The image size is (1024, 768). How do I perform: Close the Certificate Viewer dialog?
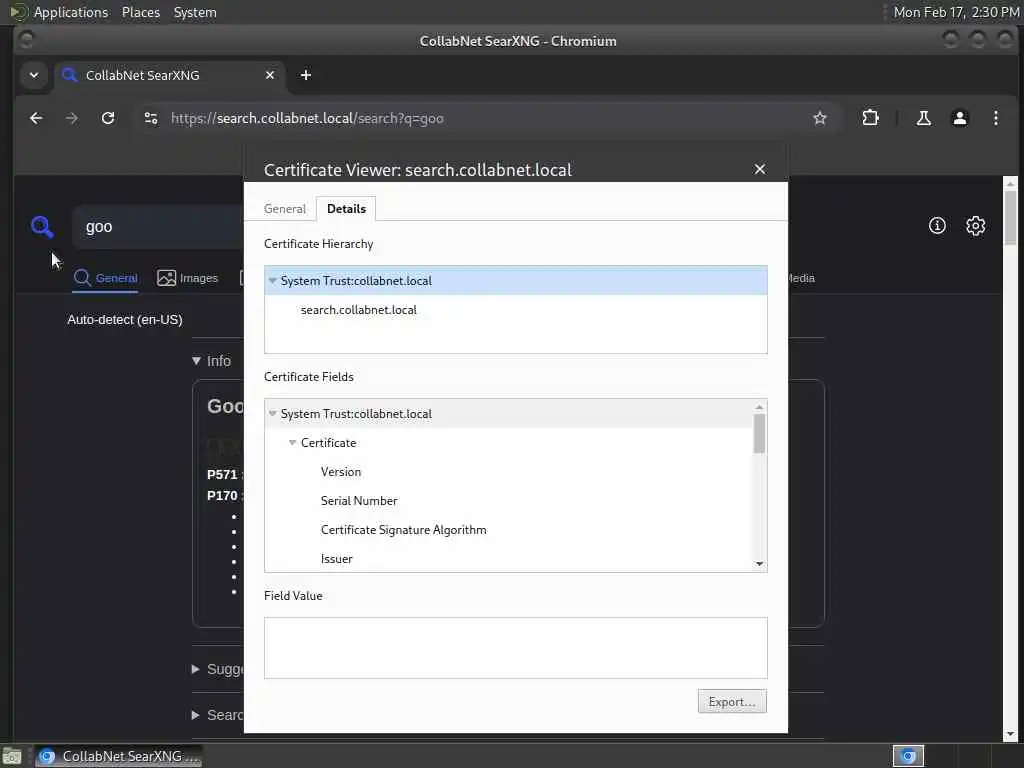click(760, 169)
